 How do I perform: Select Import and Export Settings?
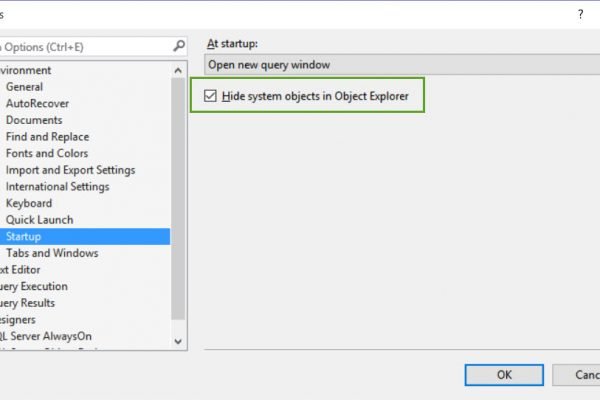pyautogui.click(x=70, y=170)
